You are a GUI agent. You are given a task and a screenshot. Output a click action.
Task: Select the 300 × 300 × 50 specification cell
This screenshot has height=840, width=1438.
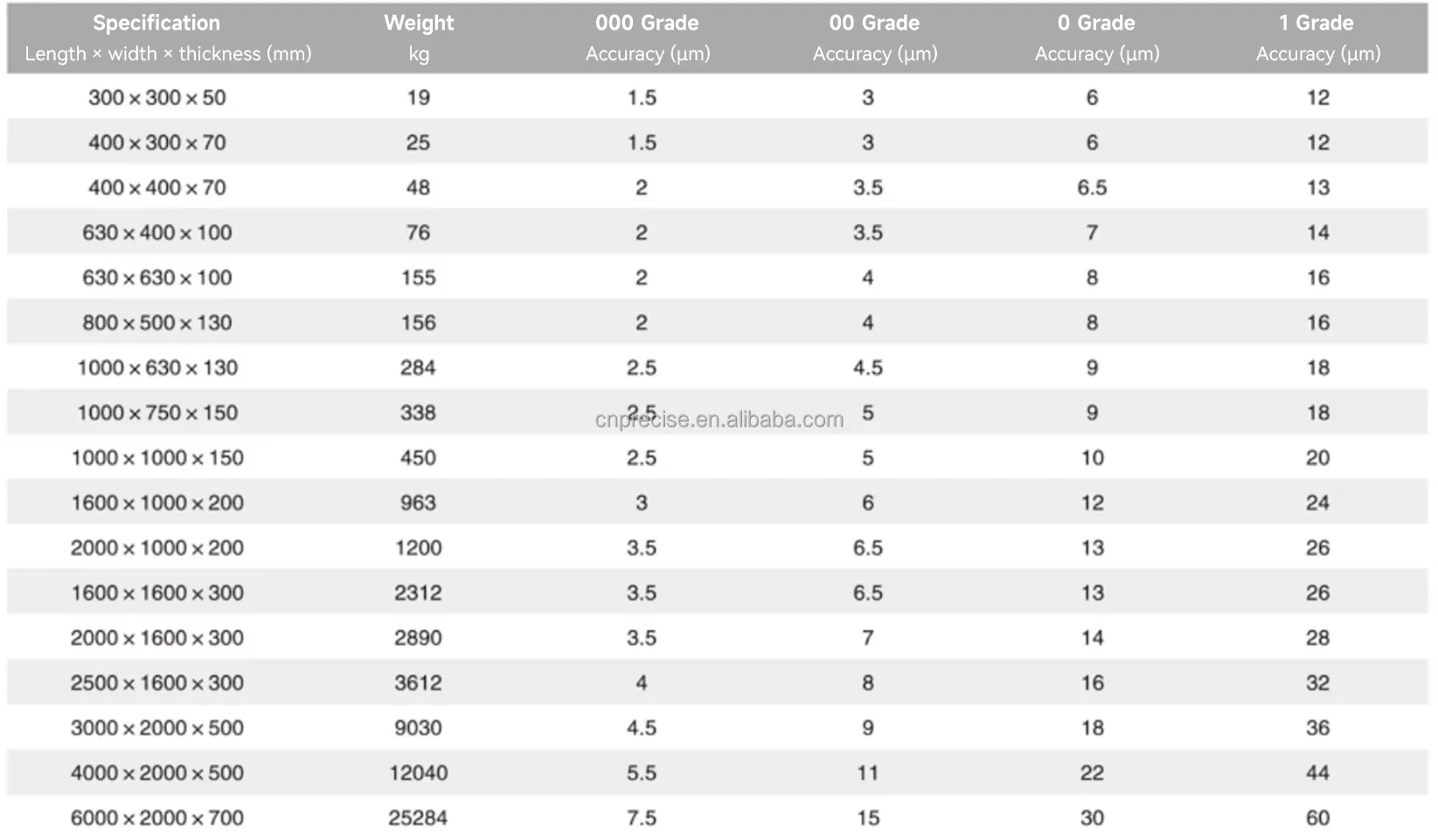pyautogui.click(x=157, y=98)
